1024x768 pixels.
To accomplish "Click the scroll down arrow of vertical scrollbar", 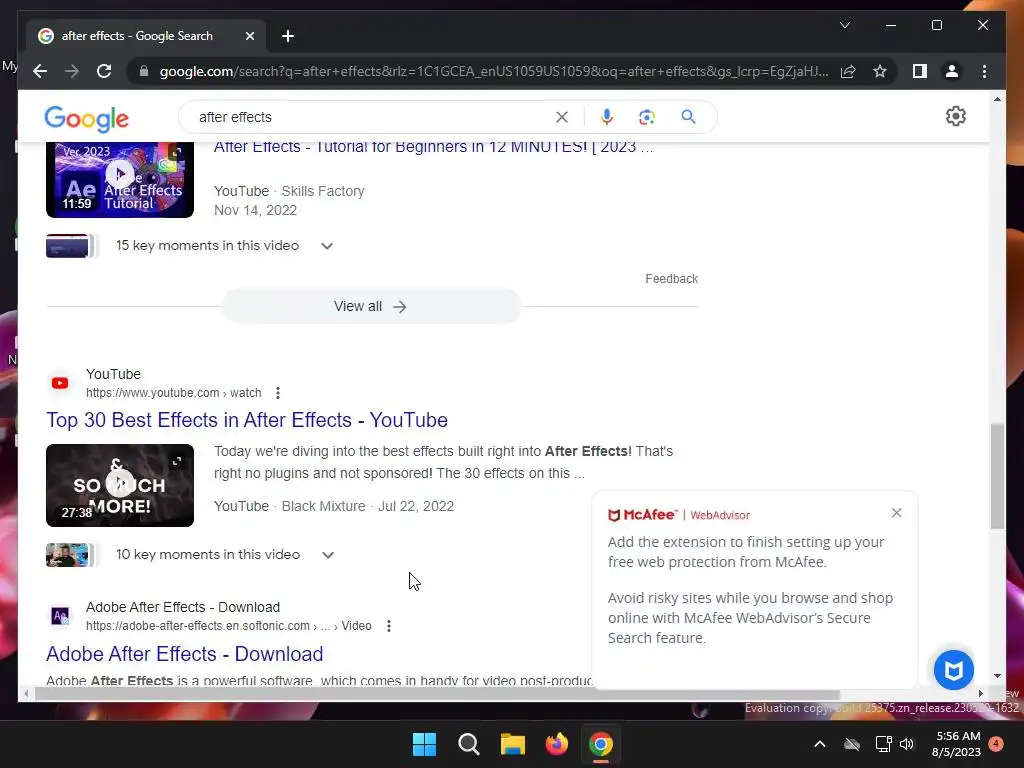I will 997,677.
